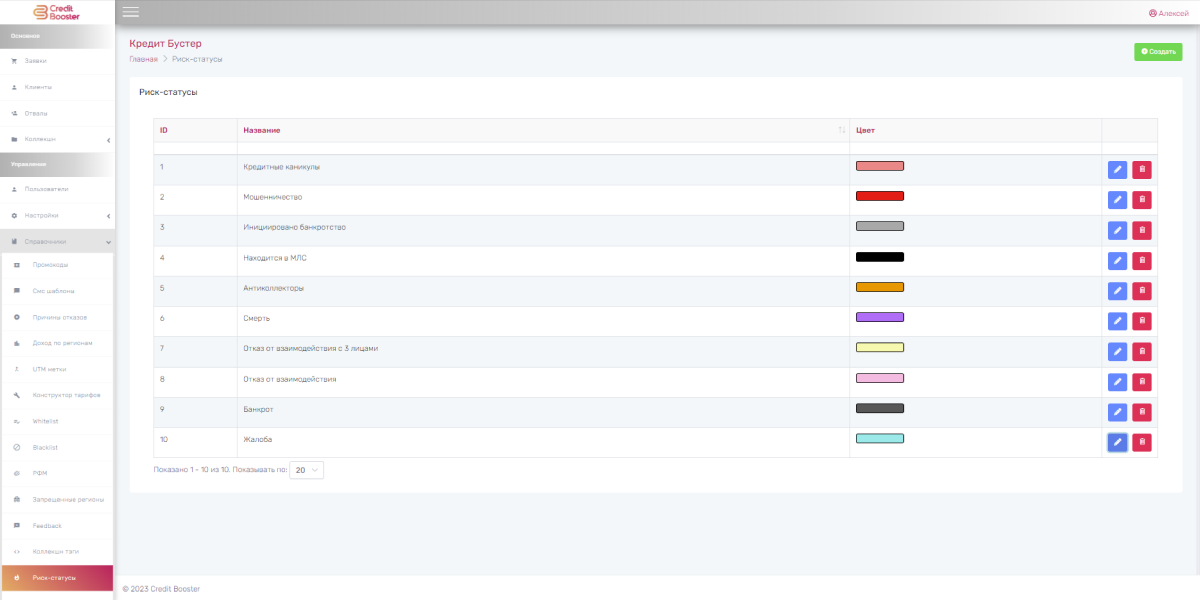Open Промокоды in sidebar
The image size is (1200, 600).
pyautogui.click(x=50, y=265)
